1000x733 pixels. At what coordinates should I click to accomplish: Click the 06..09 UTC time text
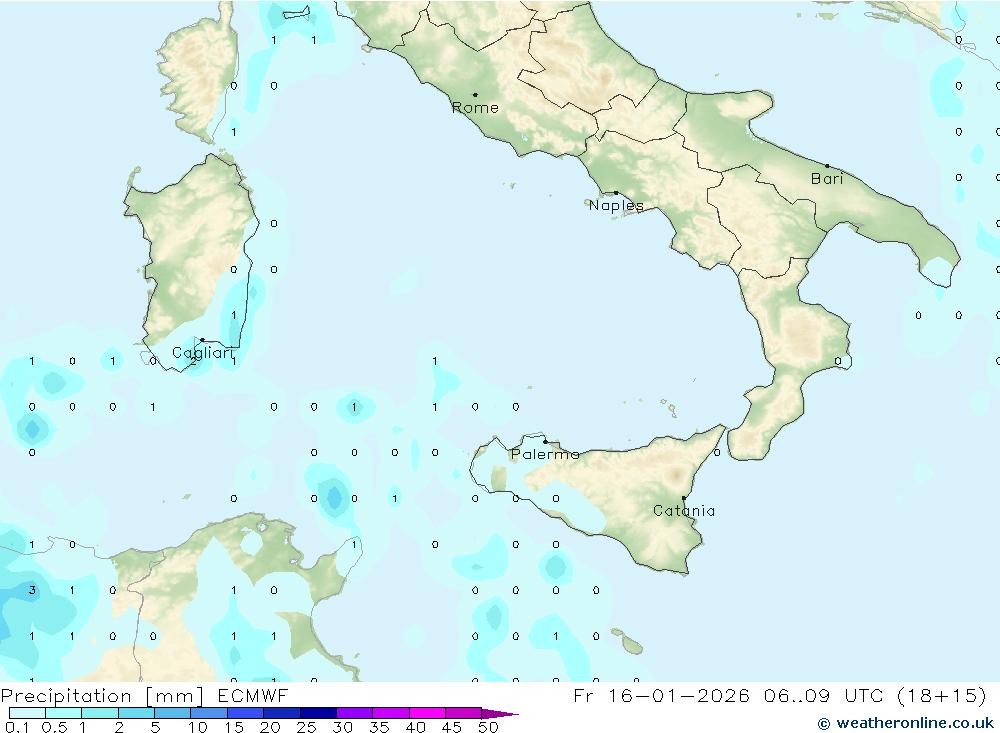click(x=825, y=695)
